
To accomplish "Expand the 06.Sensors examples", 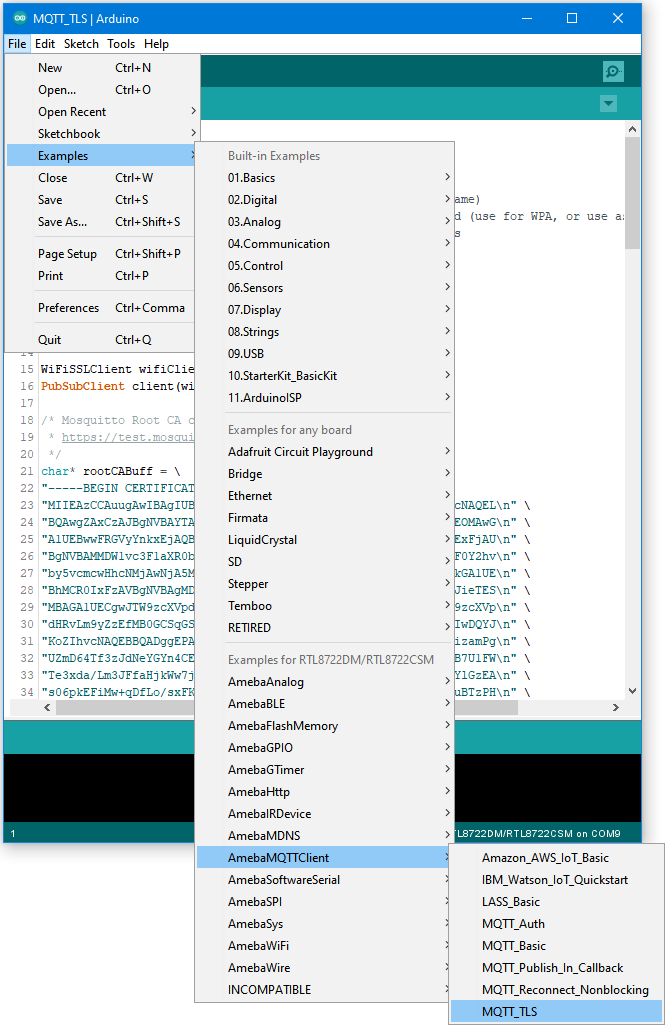I will [x=324, y=288].
